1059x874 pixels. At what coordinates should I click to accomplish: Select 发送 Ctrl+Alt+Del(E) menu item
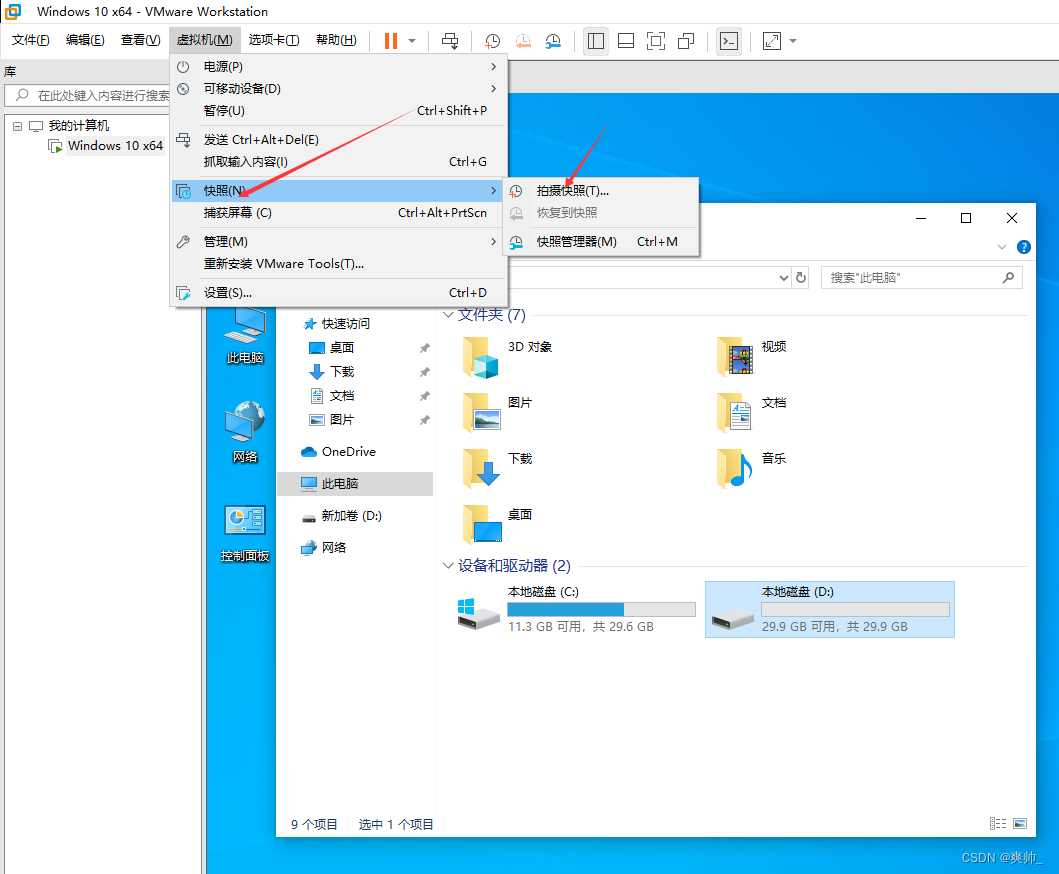pyautogui.click(x=338, y=140)
